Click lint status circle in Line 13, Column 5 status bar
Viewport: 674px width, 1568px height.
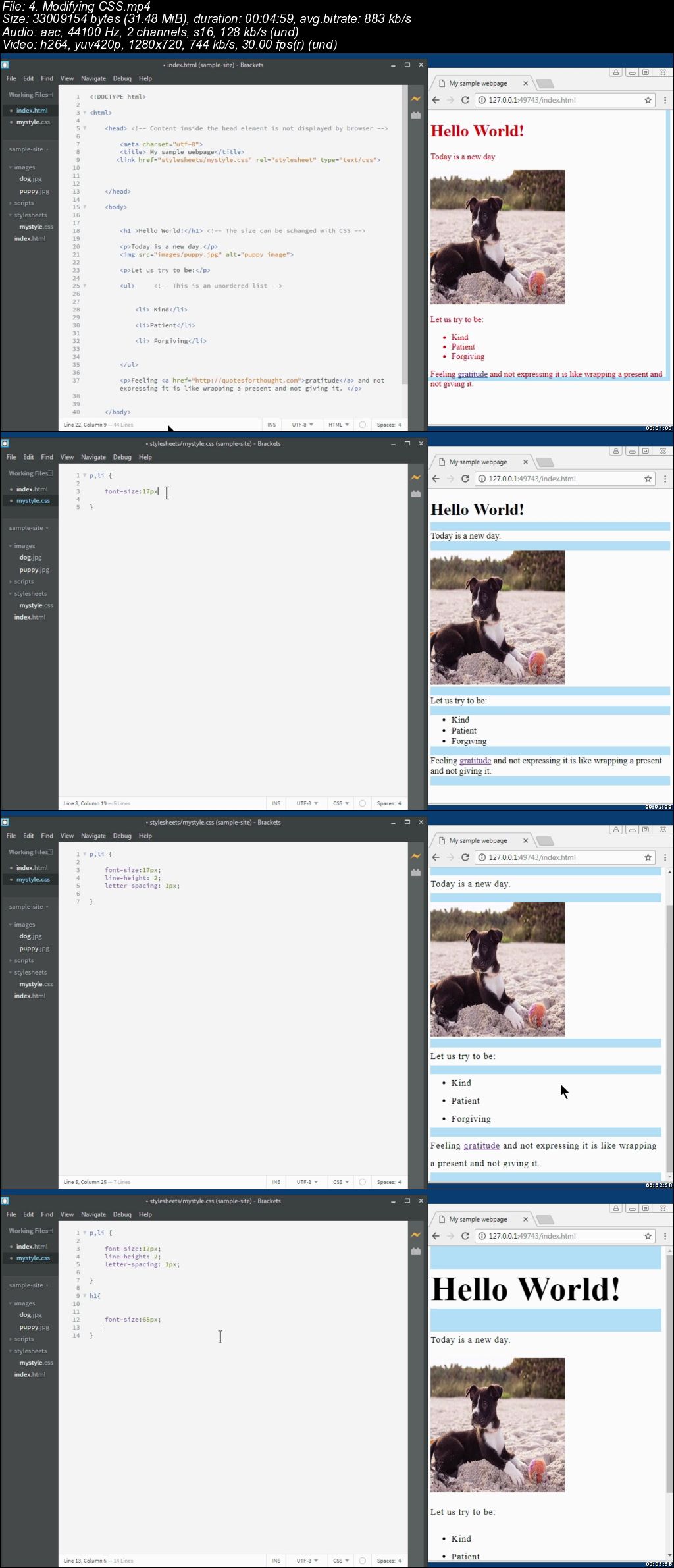pyautogui.click(x=362, y=1561)
